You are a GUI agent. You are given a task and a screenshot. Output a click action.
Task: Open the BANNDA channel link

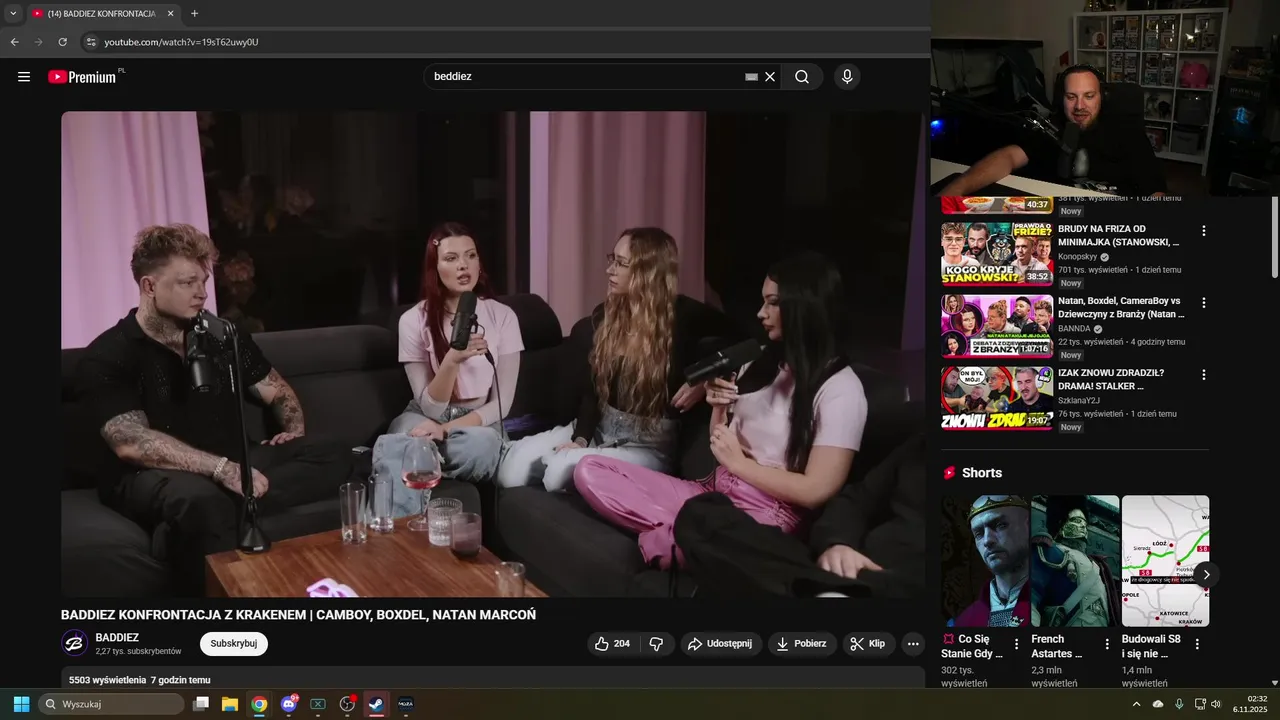1074,328
